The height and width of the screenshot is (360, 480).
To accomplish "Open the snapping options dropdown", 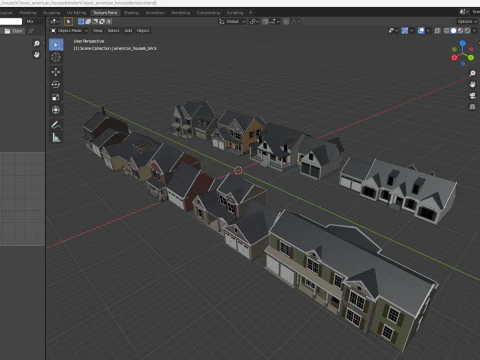I will click(275, 22).
